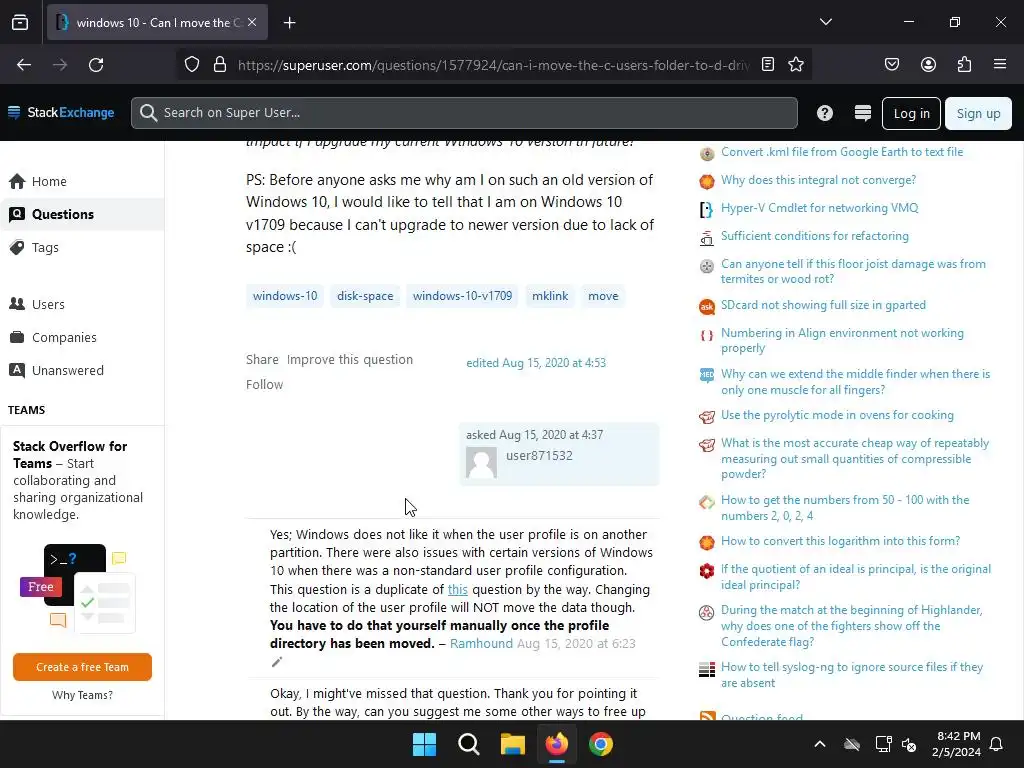Open the Firefox application menu
The image size is (1024, 768).
[x=1000, y=65]
